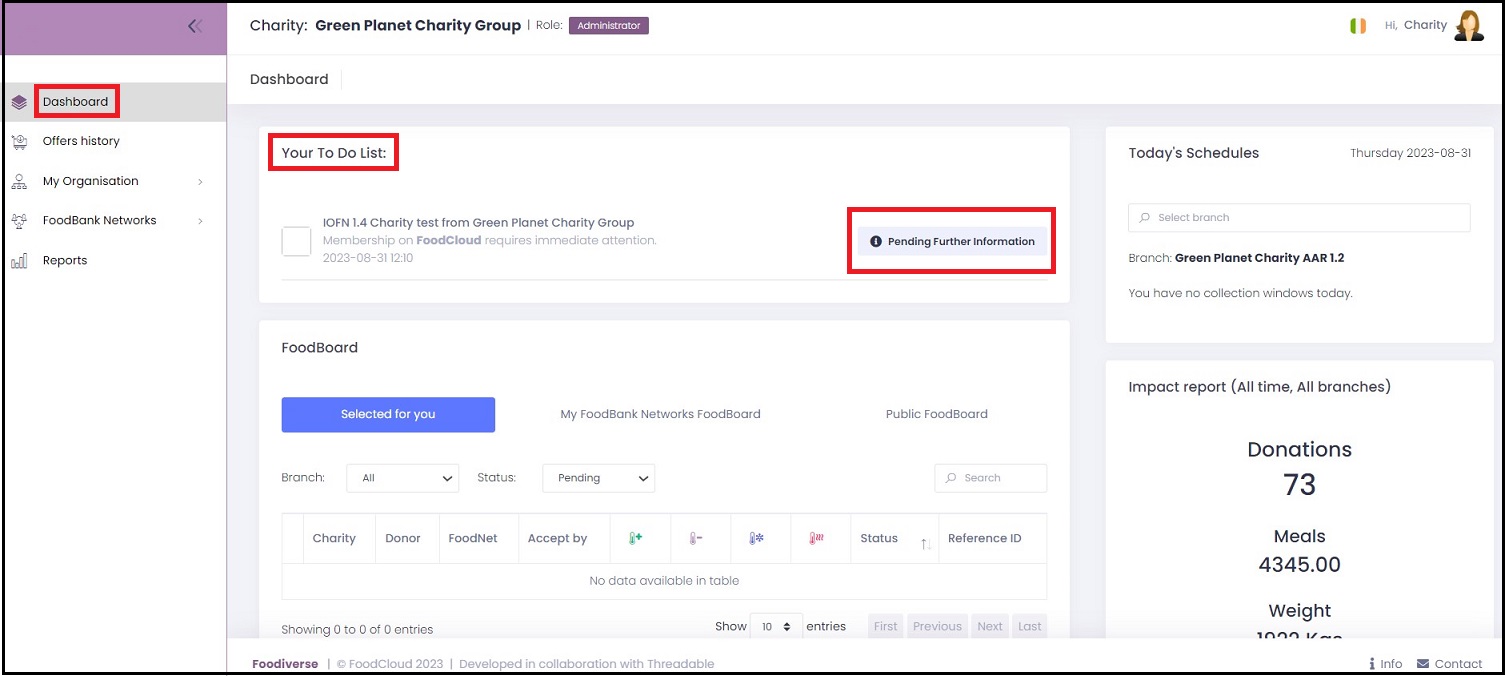Click the Irish flag language icon
Viewport: 1505px width, 676px height.
pyautogui.click(x=1357, y=26)
